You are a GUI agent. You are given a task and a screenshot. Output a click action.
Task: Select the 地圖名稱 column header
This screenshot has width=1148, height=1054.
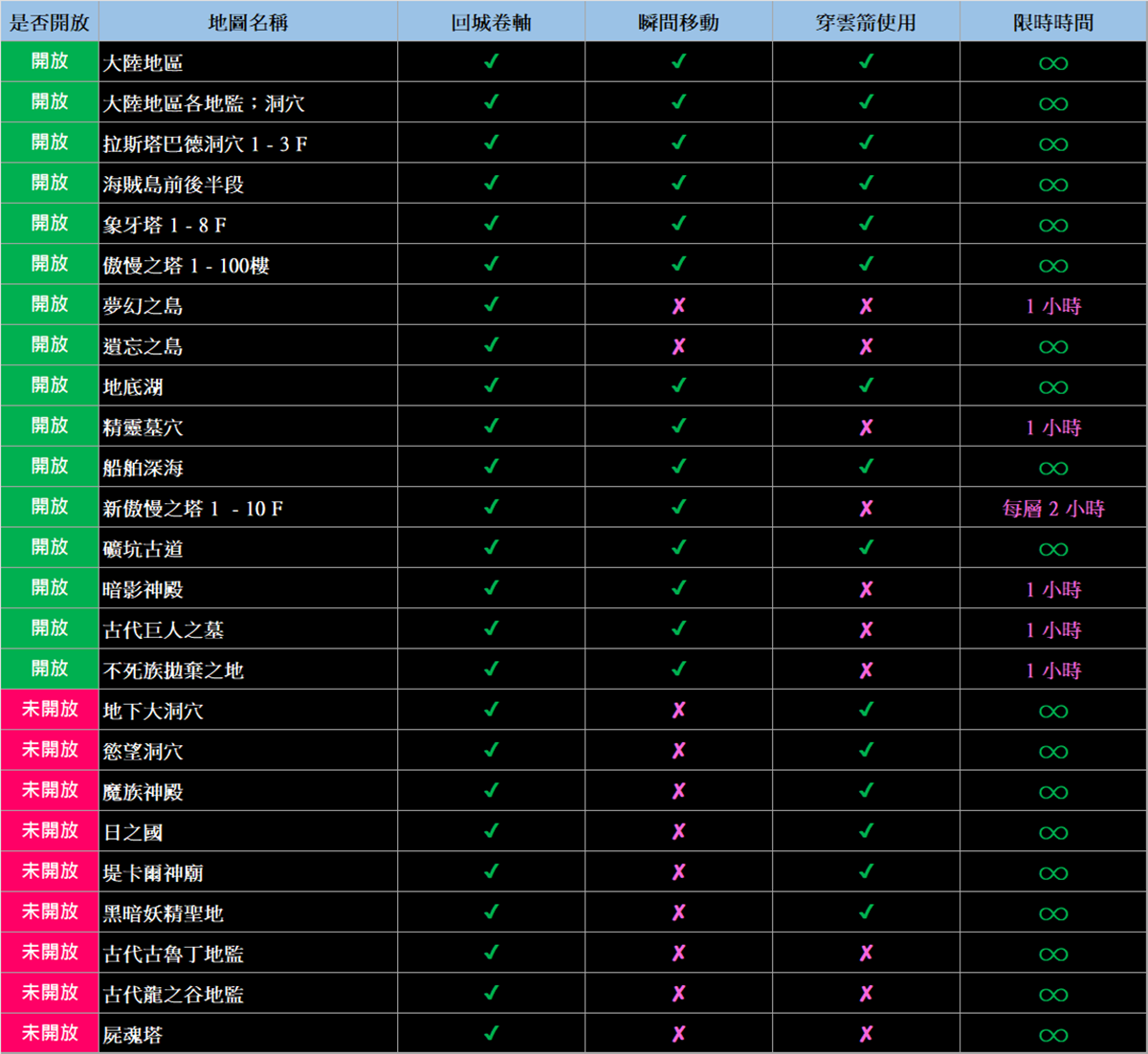(x=248, y=22)
